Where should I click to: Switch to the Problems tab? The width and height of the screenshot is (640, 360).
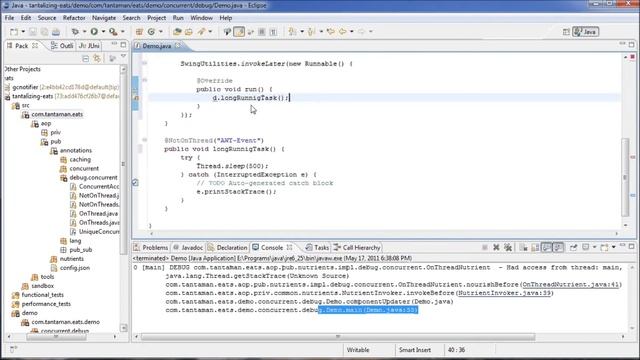pos(151,247)
